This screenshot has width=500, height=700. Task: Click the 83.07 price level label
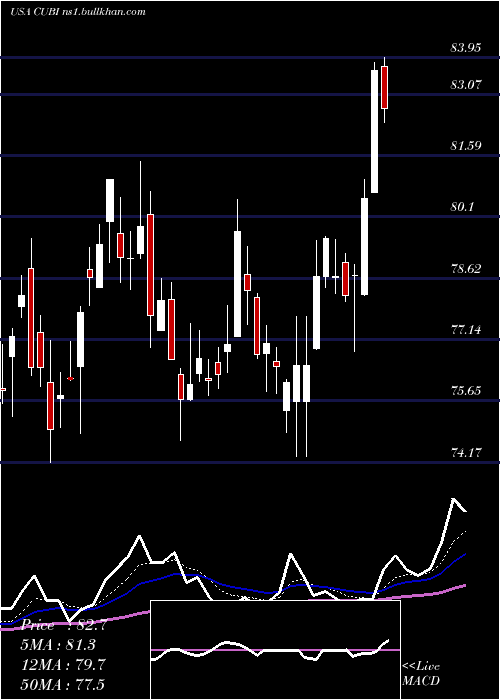[466, 84]
